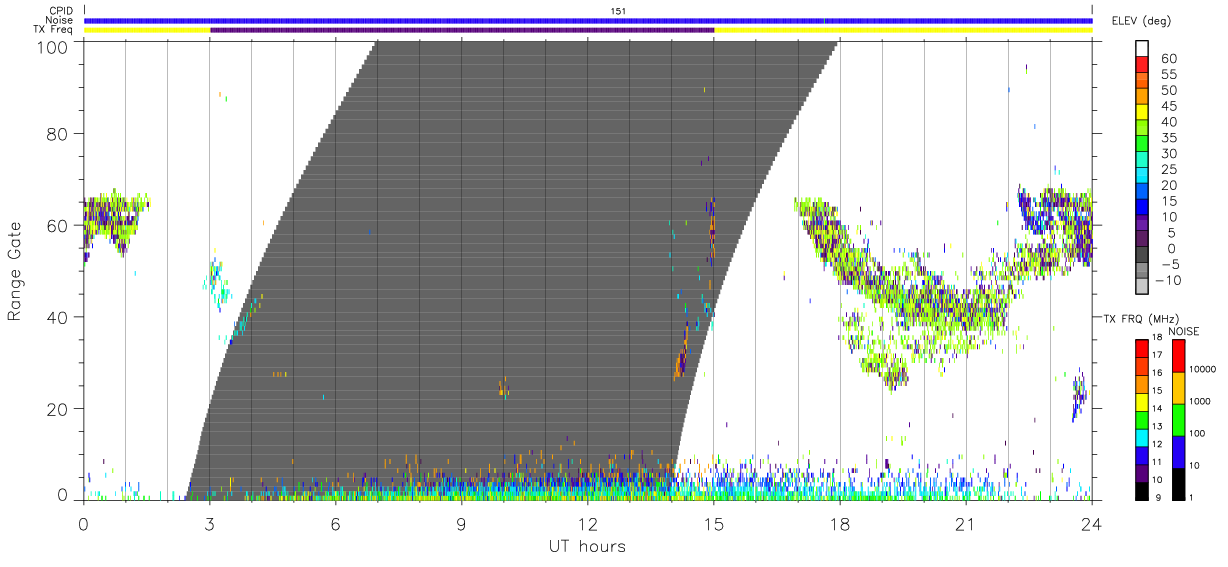1228x567 pixels.
Task: Click the ELEV colorbar label 45
Action: tap(1169, 106)
